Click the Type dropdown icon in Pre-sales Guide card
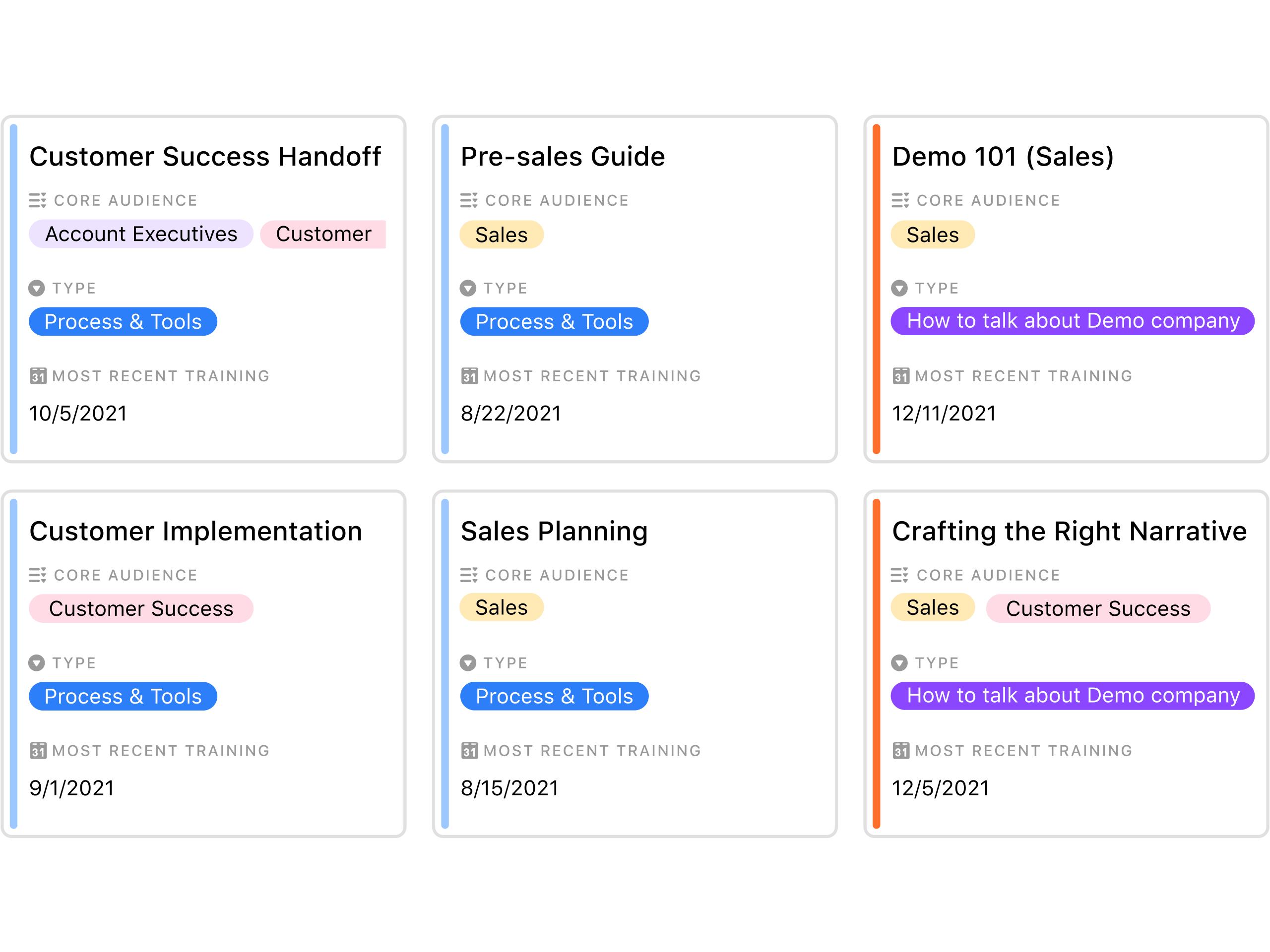The height and width of the screenshot is (952, 1270). click(468, 288)
